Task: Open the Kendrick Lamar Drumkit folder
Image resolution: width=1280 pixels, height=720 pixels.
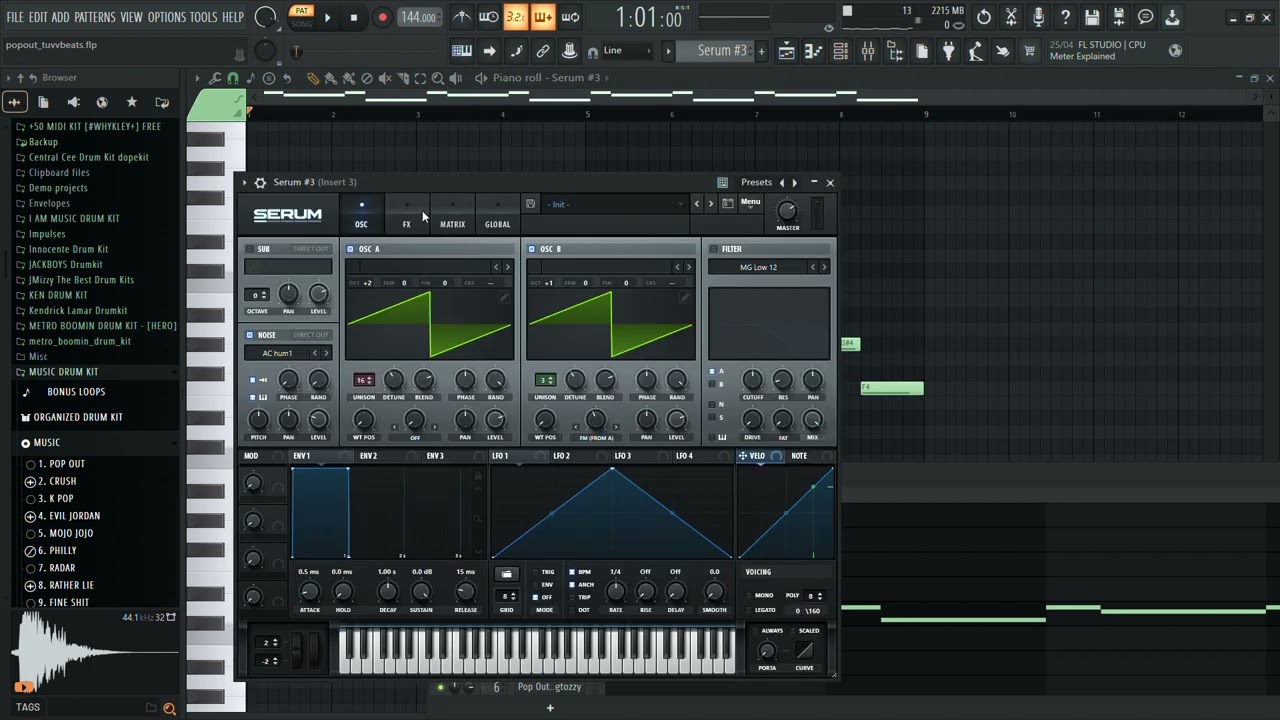Action: click(78, 311)
